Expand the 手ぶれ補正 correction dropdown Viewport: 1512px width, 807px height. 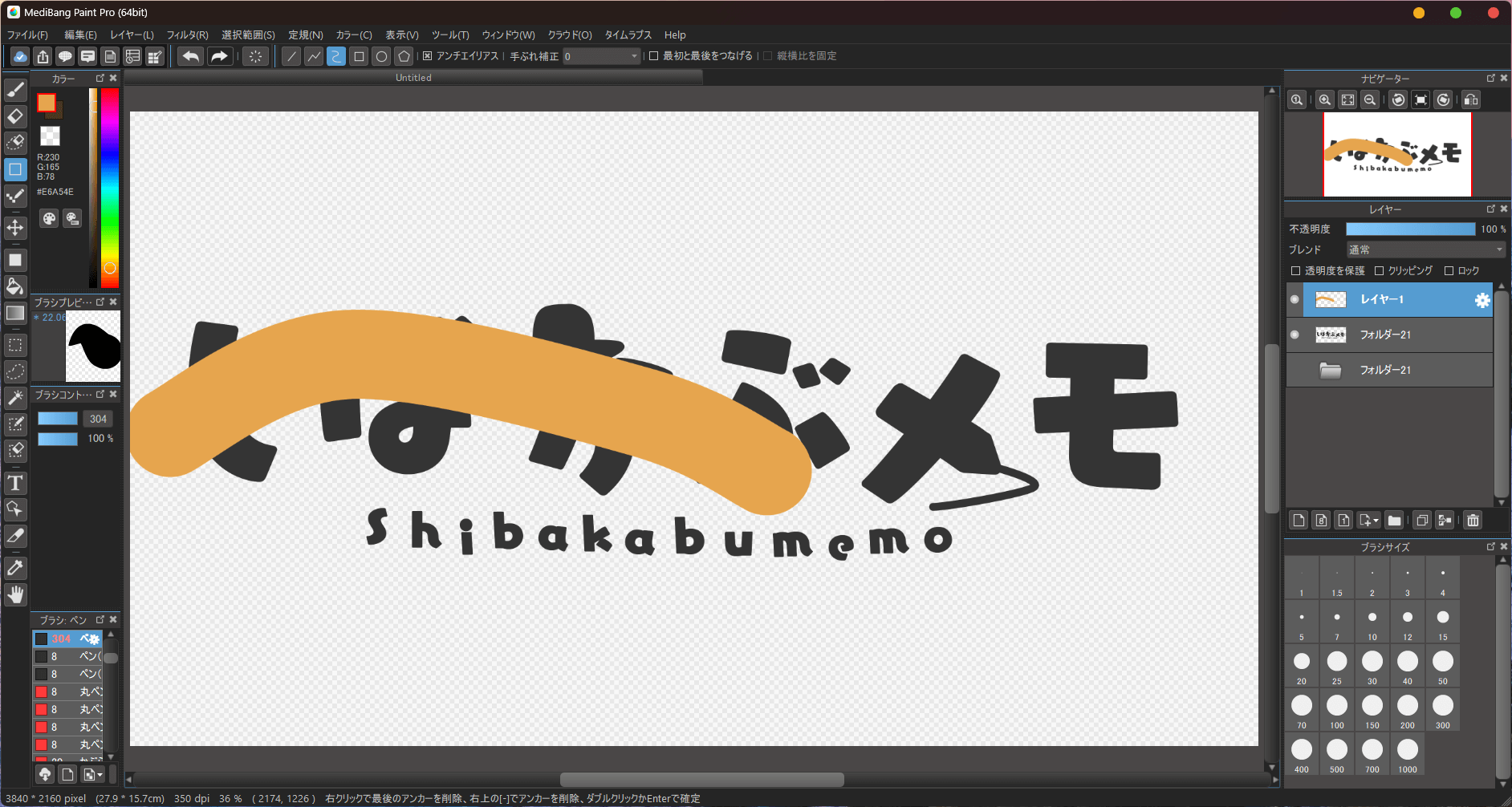pos(634,56)
